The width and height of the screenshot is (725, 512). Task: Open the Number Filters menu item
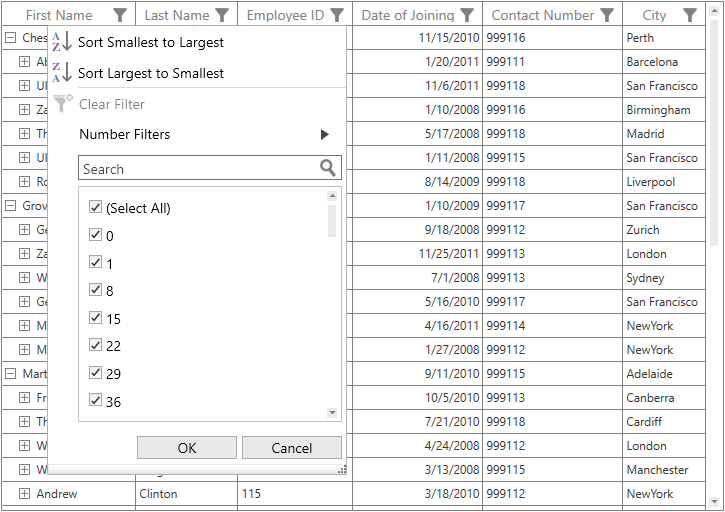pyautogui.click(x=125, y=135)
